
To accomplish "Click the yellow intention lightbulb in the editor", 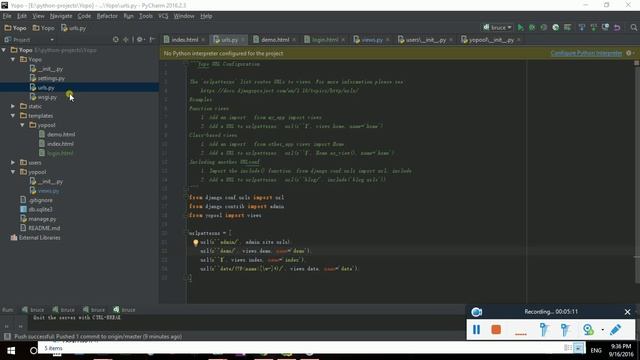I will 196,243.
